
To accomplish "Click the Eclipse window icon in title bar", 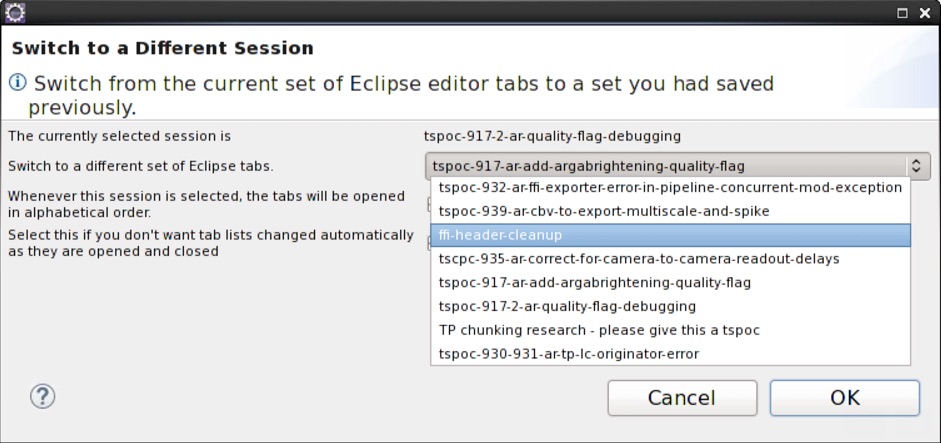I will point(15,13).
